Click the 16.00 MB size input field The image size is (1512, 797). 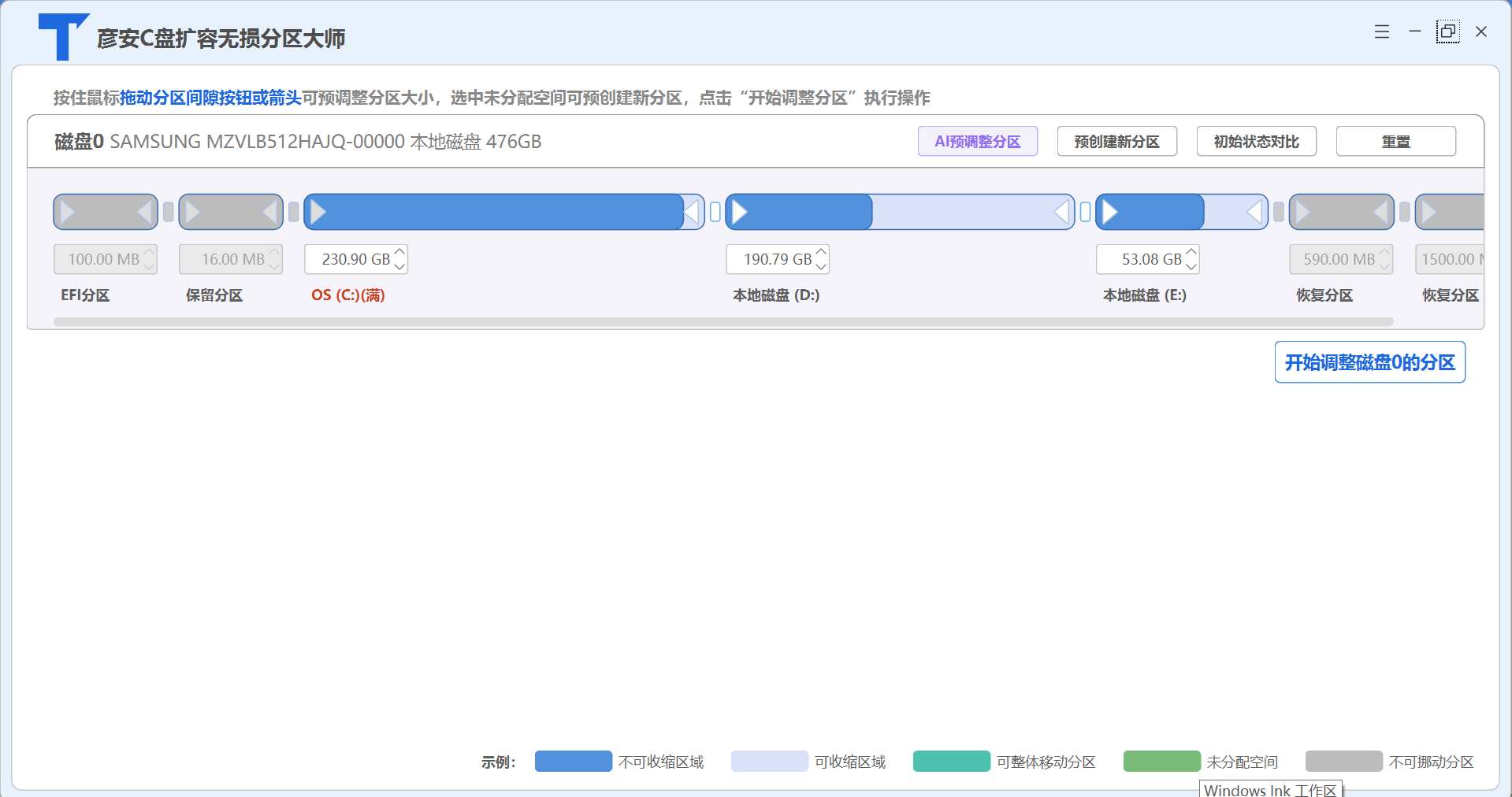231,259
